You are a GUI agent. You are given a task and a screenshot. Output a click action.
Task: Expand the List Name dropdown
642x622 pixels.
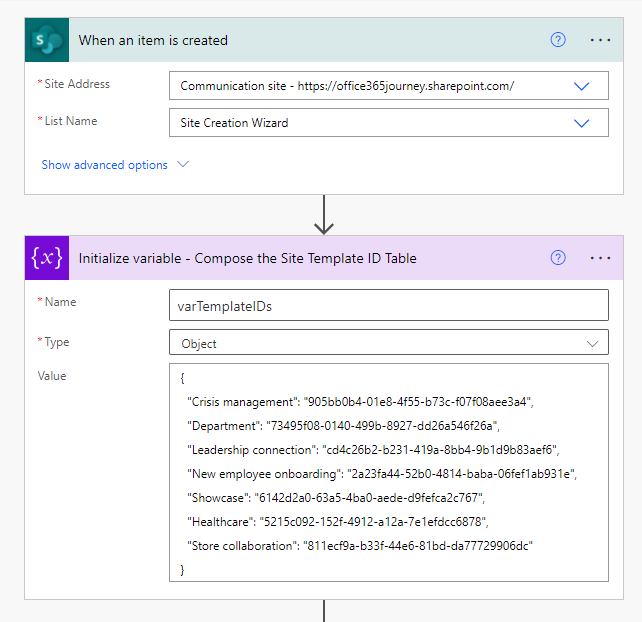point(581,123)
